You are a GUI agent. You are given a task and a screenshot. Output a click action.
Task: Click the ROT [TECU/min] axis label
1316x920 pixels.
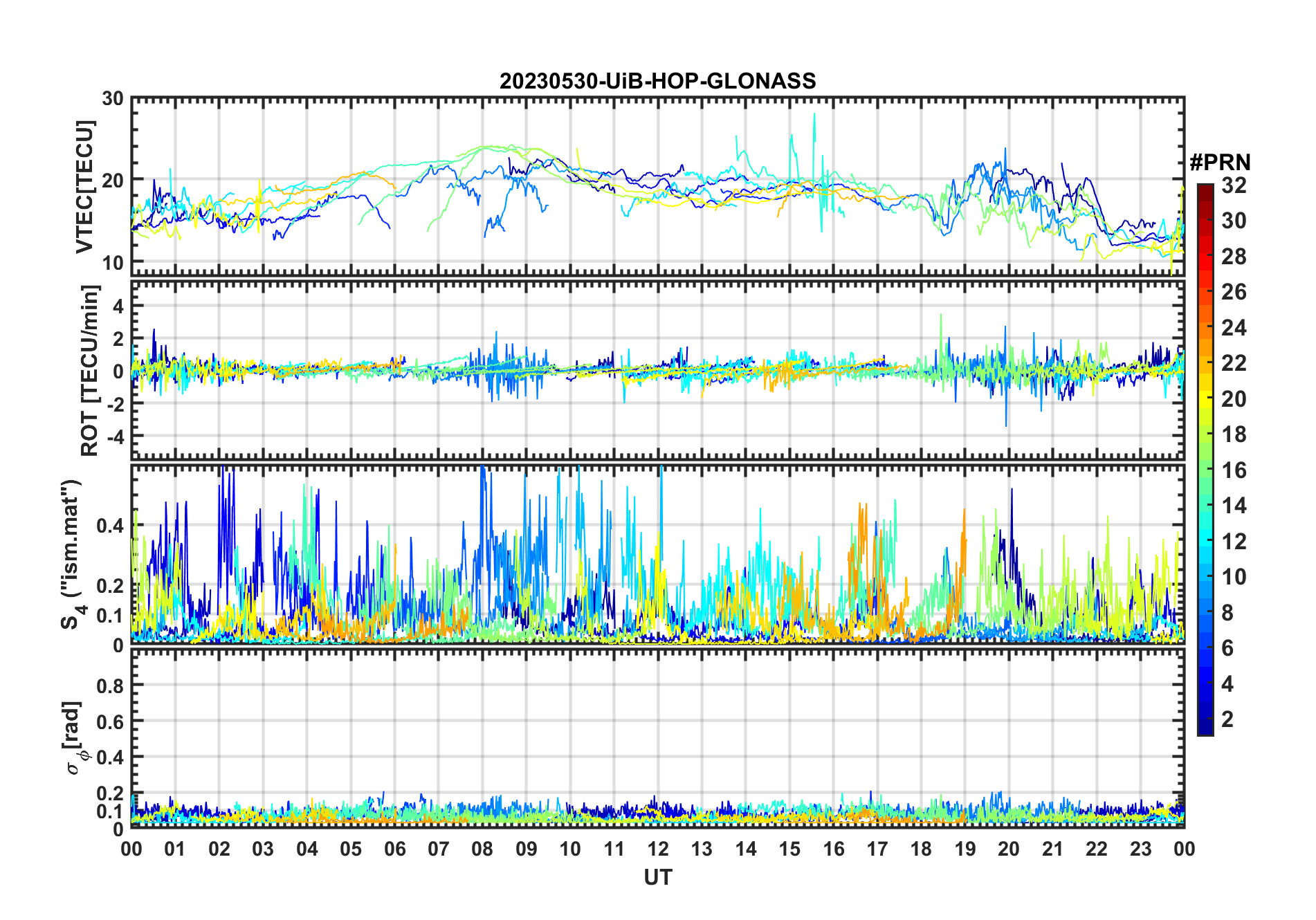pyautogui.click(x=90, y=370)
